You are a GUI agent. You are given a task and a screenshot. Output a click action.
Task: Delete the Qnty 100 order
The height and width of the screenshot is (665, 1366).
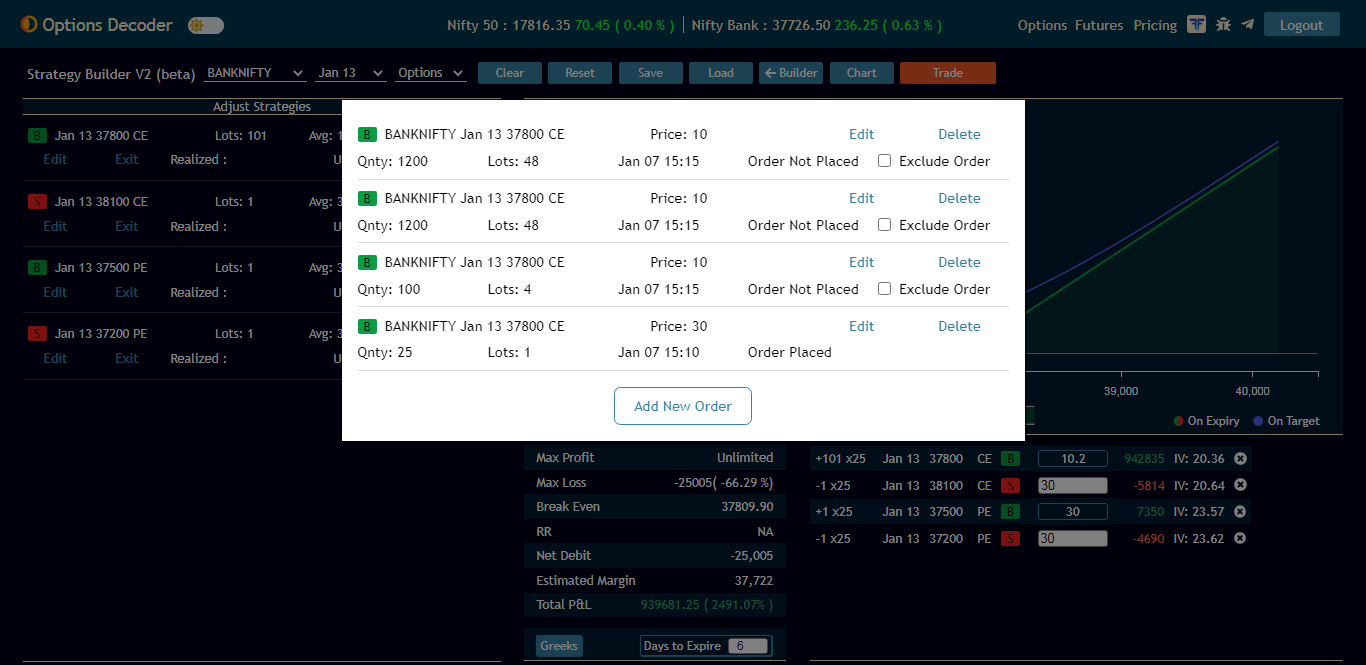[959, 262]
